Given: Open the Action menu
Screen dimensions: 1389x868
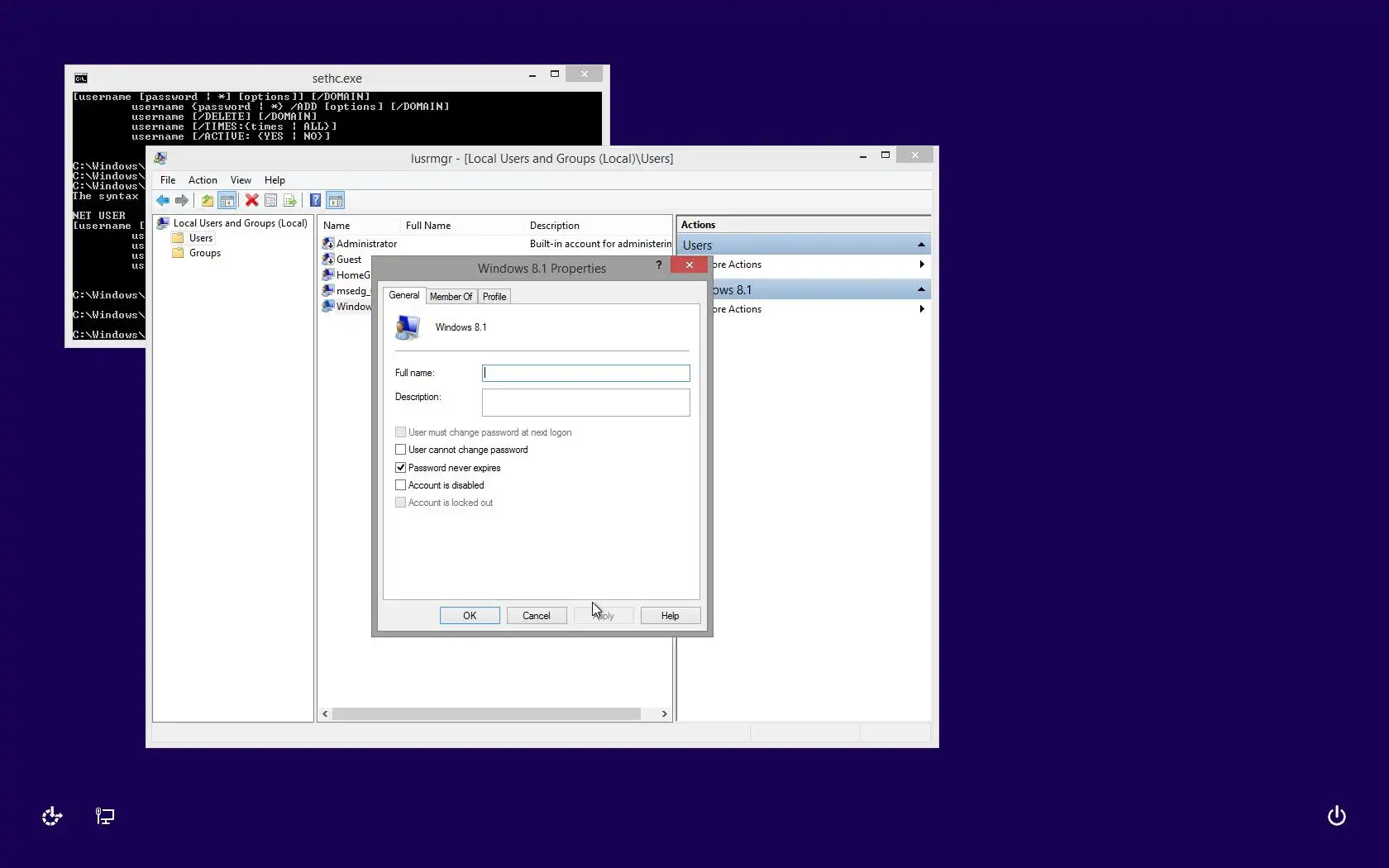Looking at the screenshot, I should point(203,180).
